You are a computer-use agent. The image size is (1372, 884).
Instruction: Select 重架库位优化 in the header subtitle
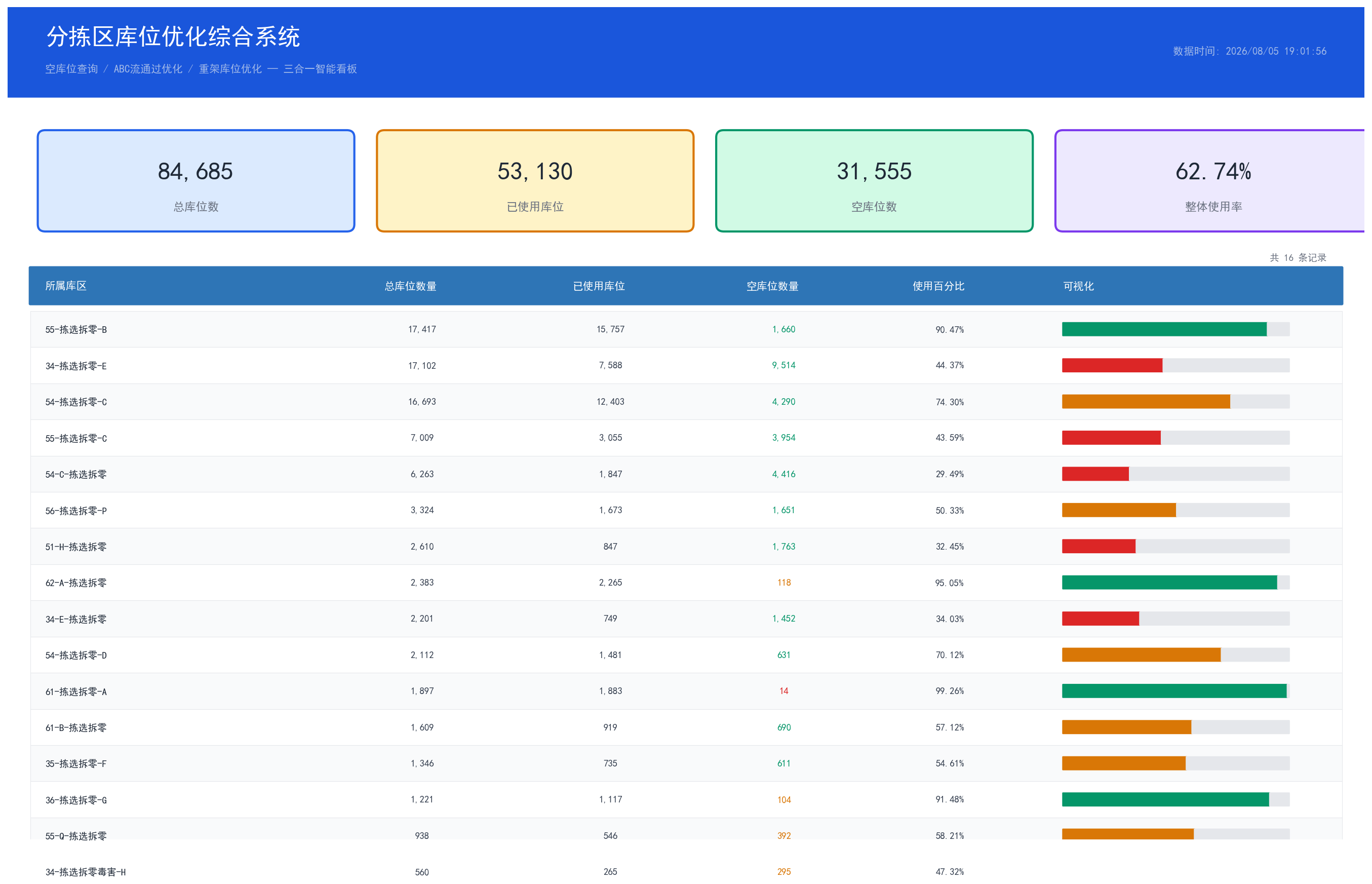point(230,69)
